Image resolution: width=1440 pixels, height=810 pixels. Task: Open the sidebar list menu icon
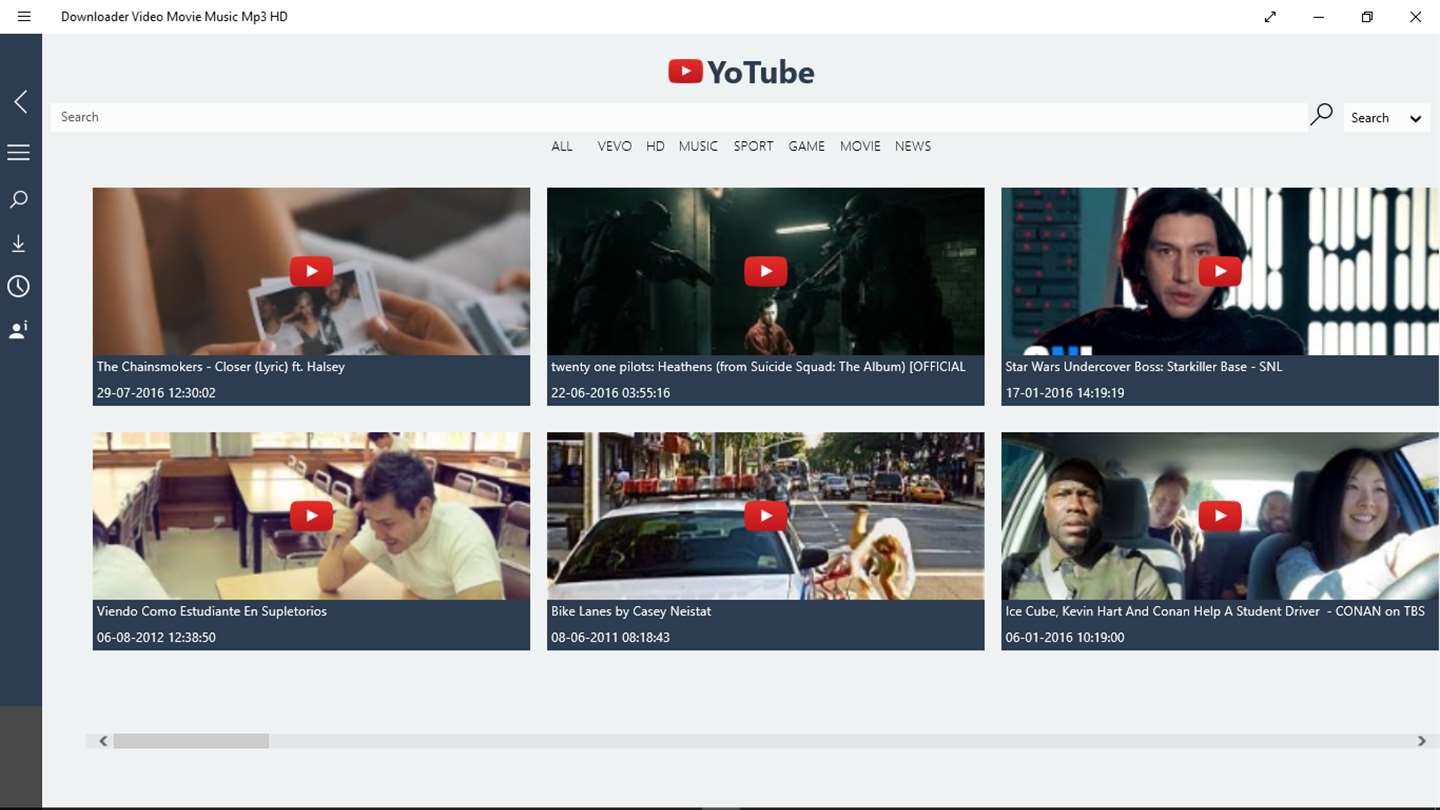(18, 152)
